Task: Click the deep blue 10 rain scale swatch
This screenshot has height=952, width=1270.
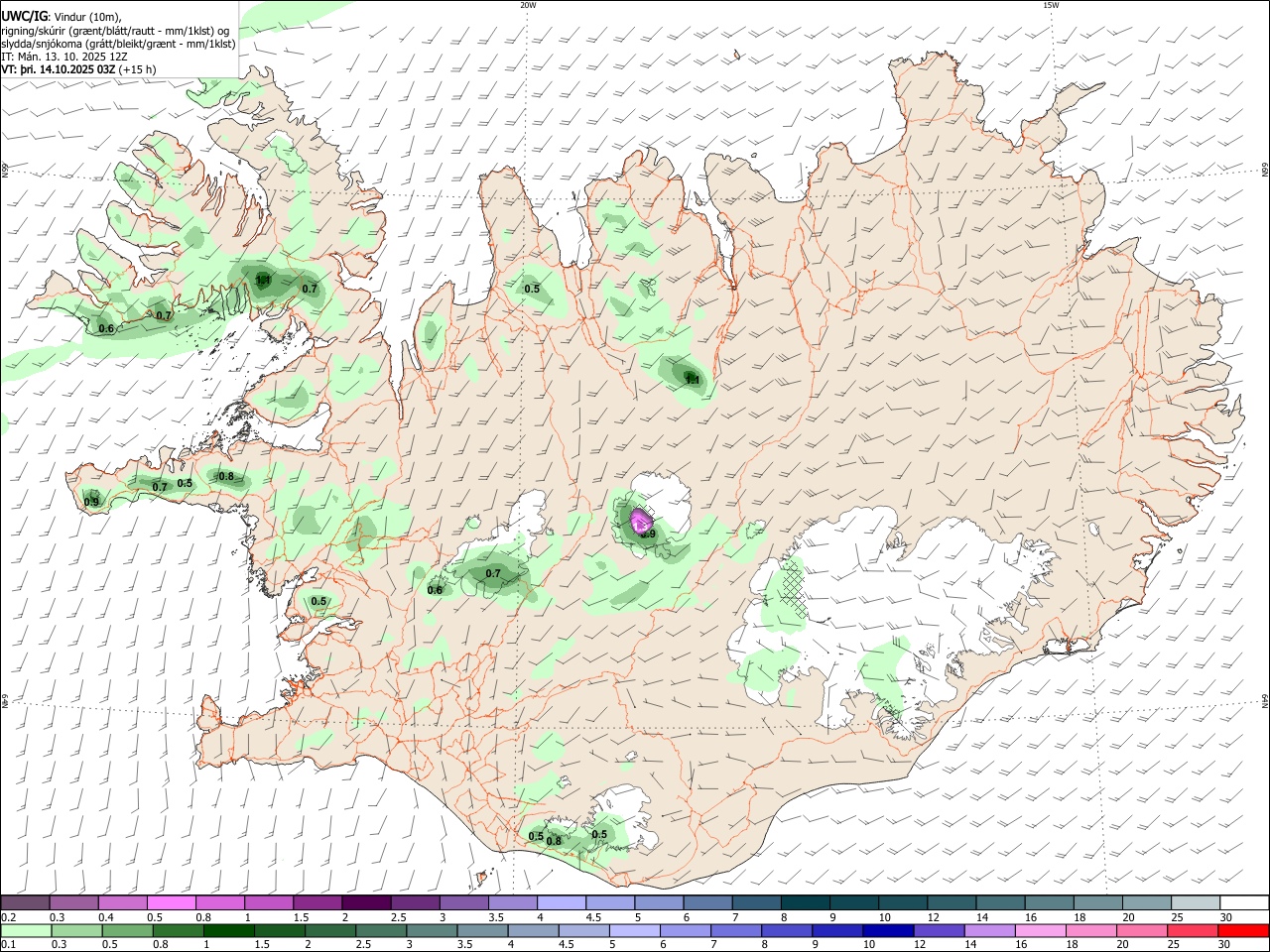Action: pos(889,931)
